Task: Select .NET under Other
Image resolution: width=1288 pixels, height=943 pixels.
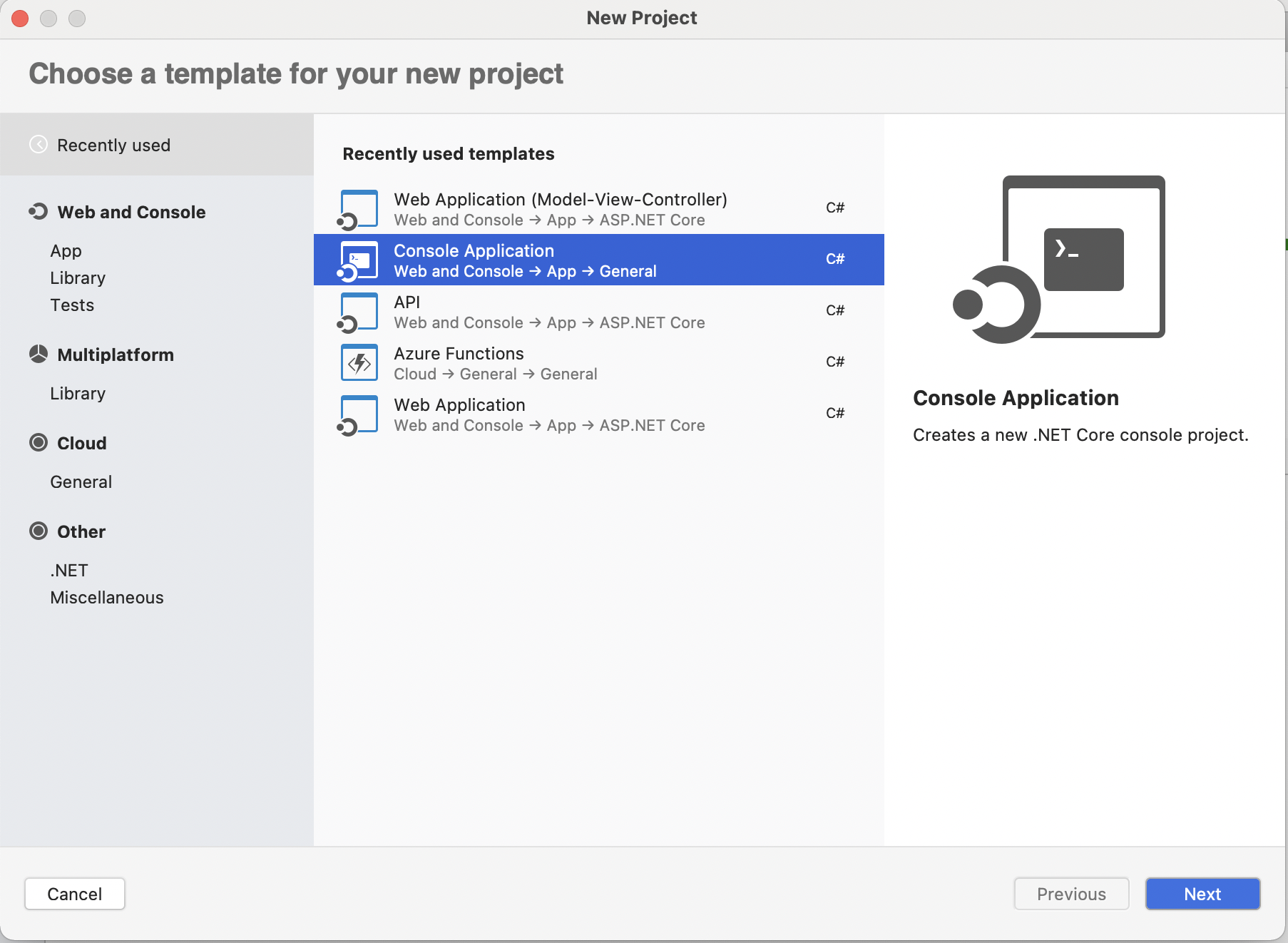Action: pyautogui.click(x=69, y=571)
